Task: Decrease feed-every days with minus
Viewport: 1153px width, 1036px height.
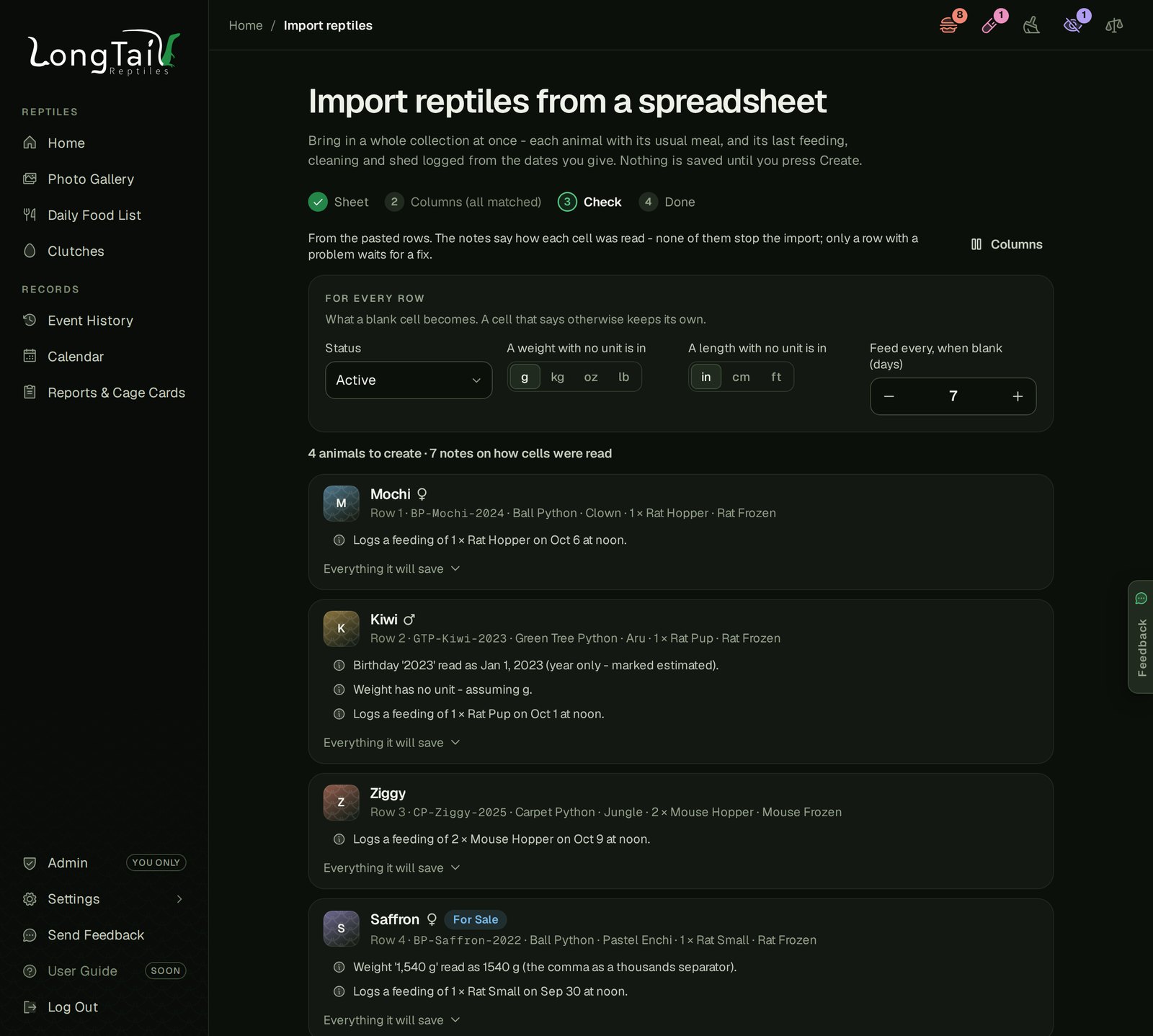Action: 889,396
